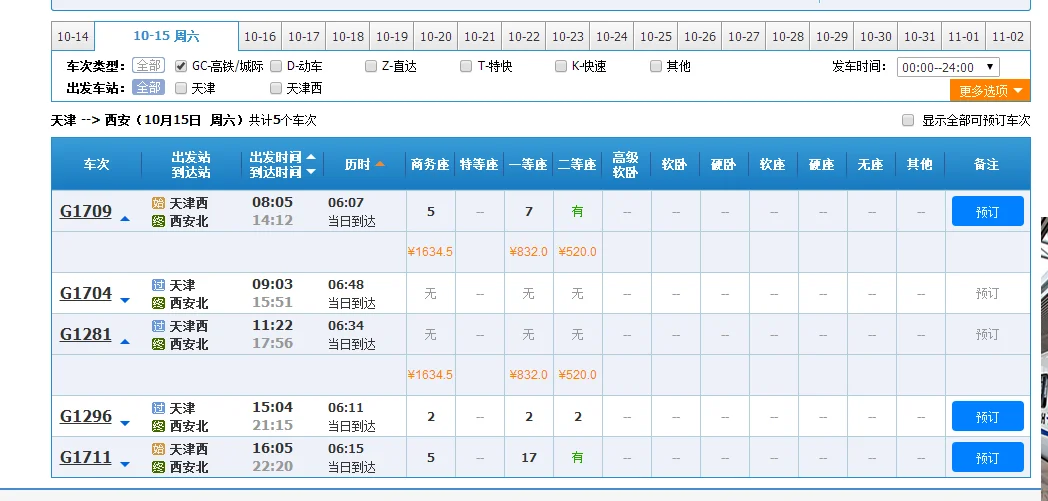
Task: Click the 过 pass-through icon in G1704 row
Action: (158, 285)
